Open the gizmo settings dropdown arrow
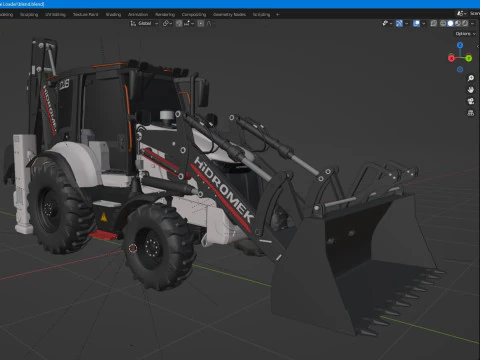The image size is (480, 360). coord(407,23)
